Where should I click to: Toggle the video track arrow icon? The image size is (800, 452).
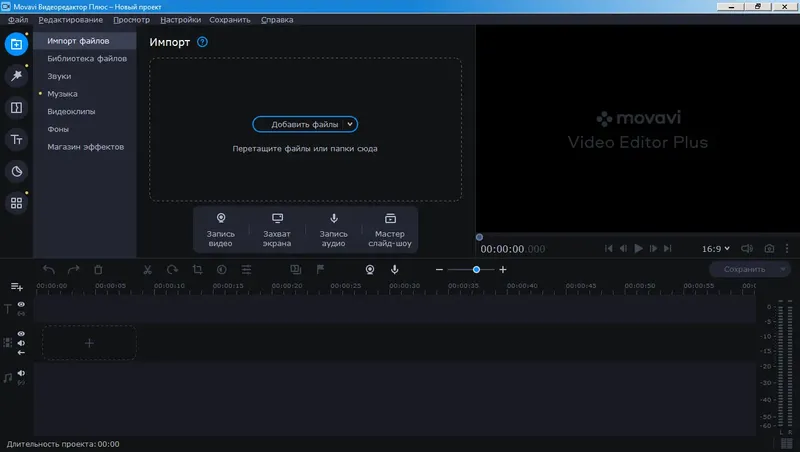21,353
